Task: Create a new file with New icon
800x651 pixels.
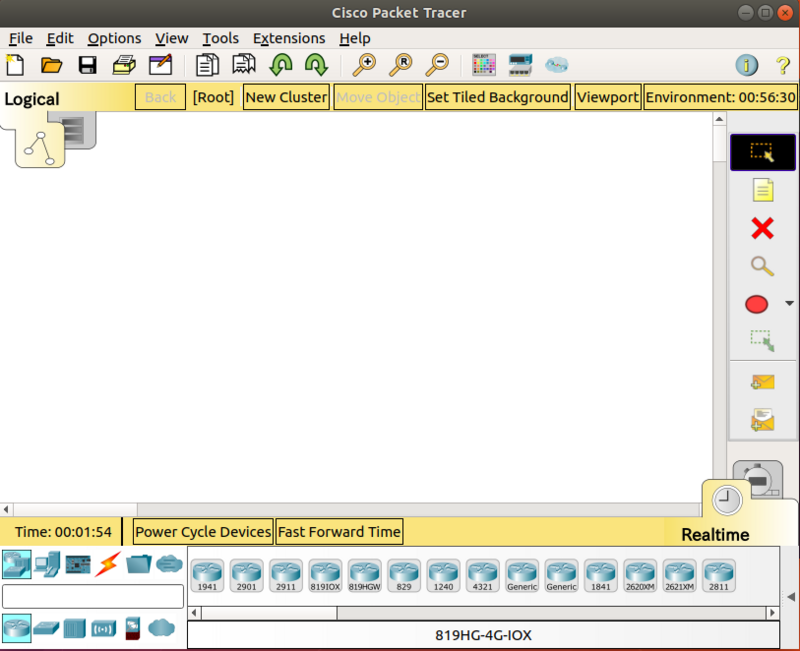Action: [x=15, y=65]
